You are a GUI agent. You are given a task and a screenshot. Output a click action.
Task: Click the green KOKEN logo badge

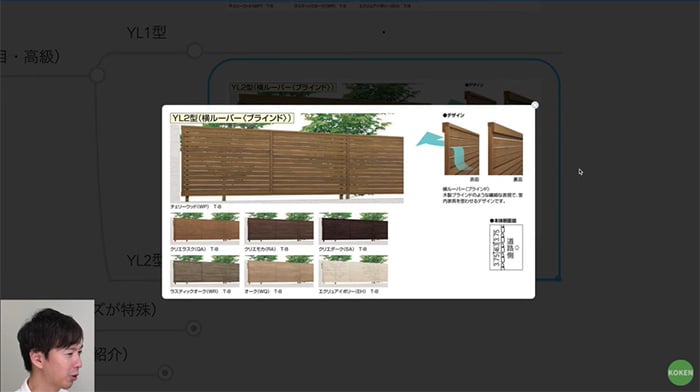point(680,372)
